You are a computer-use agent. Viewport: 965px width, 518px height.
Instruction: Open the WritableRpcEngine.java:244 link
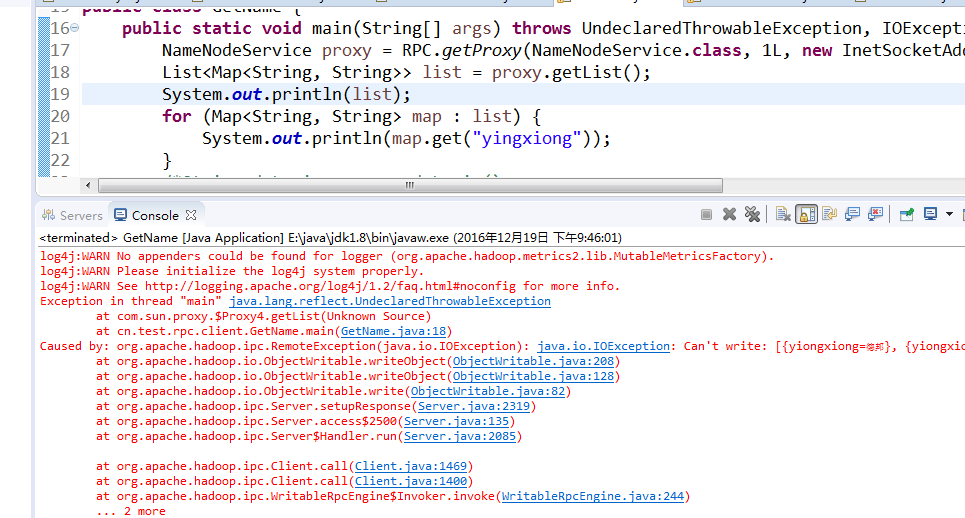[593, 496]
